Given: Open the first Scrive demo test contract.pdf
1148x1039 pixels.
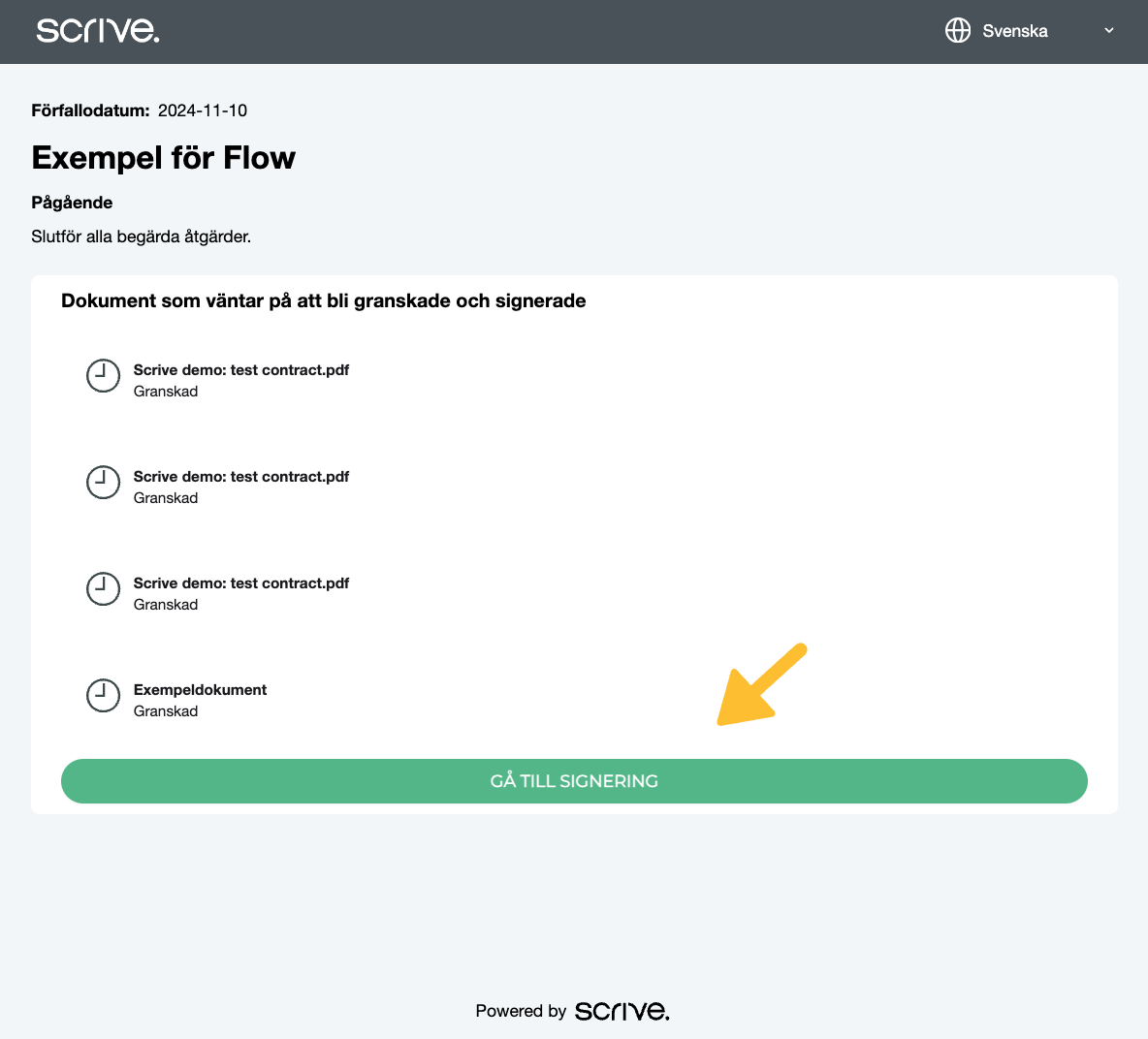Looking at the screenshot, I should [241, 370].
